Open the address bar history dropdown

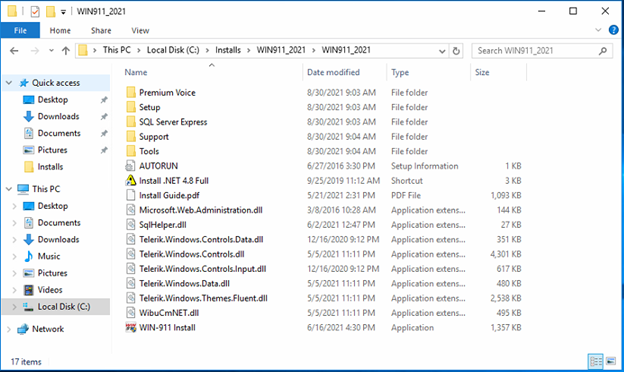click(442, 51)
